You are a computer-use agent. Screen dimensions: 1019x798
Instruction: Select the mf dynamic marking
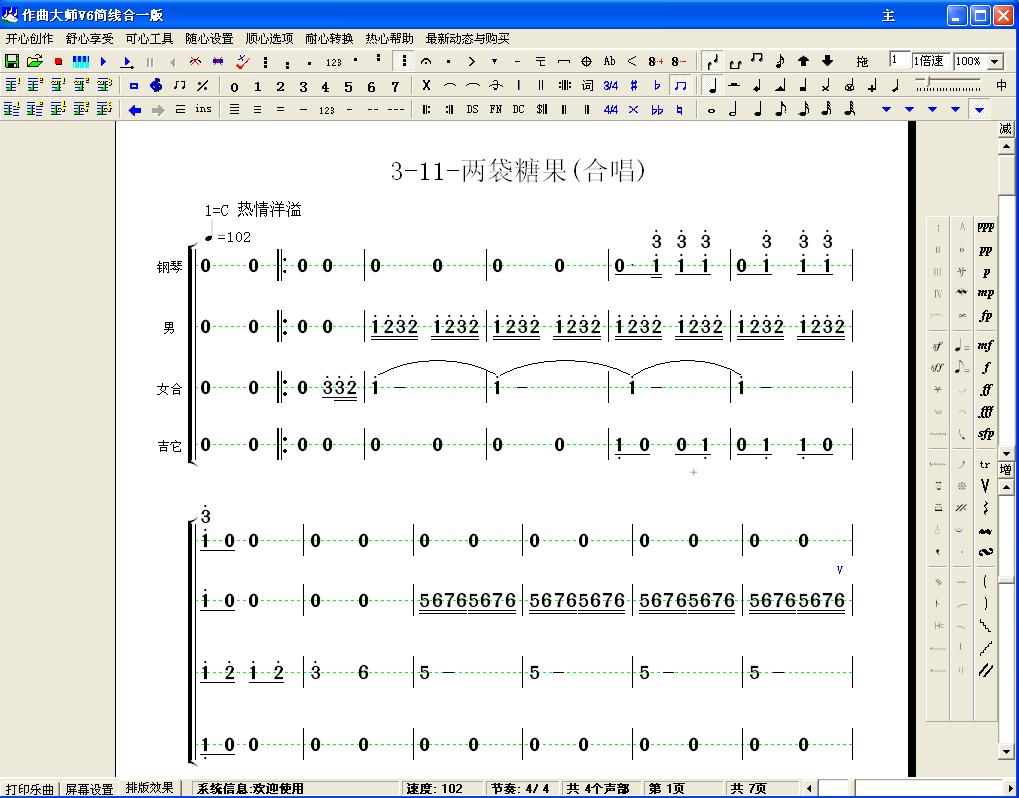coord(985,346)
